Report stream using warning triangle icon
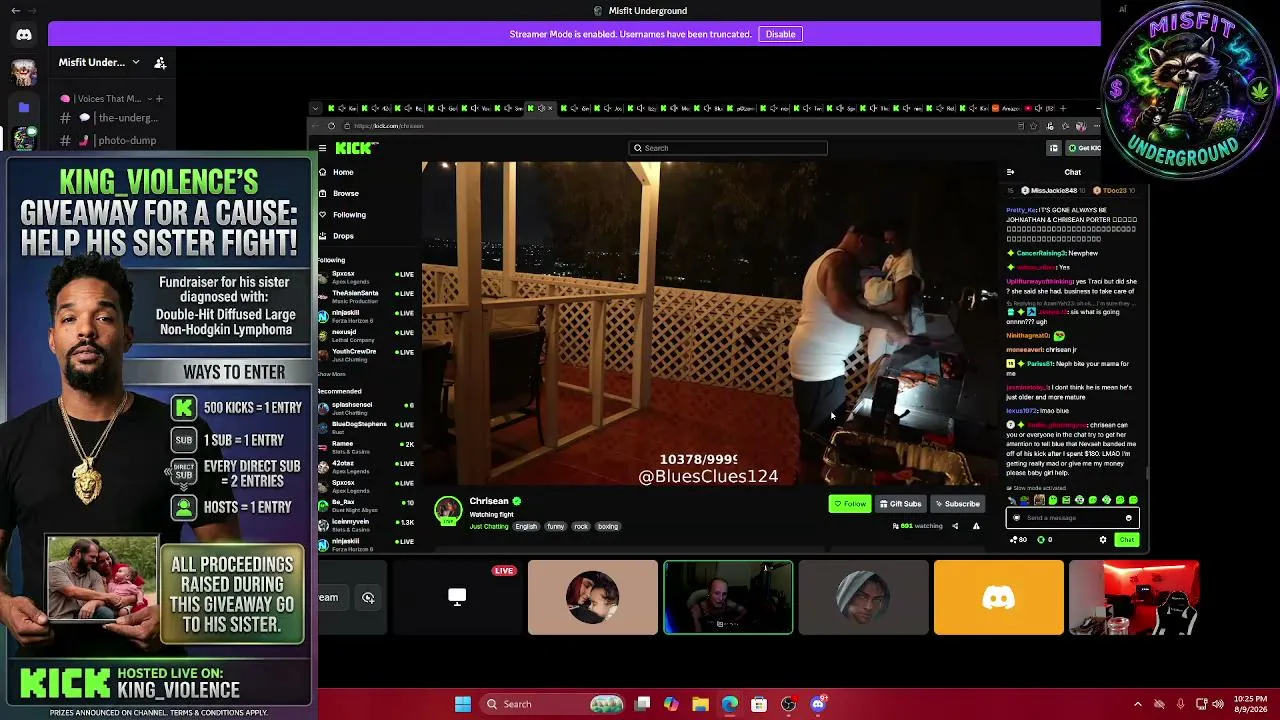 (976, 526)
